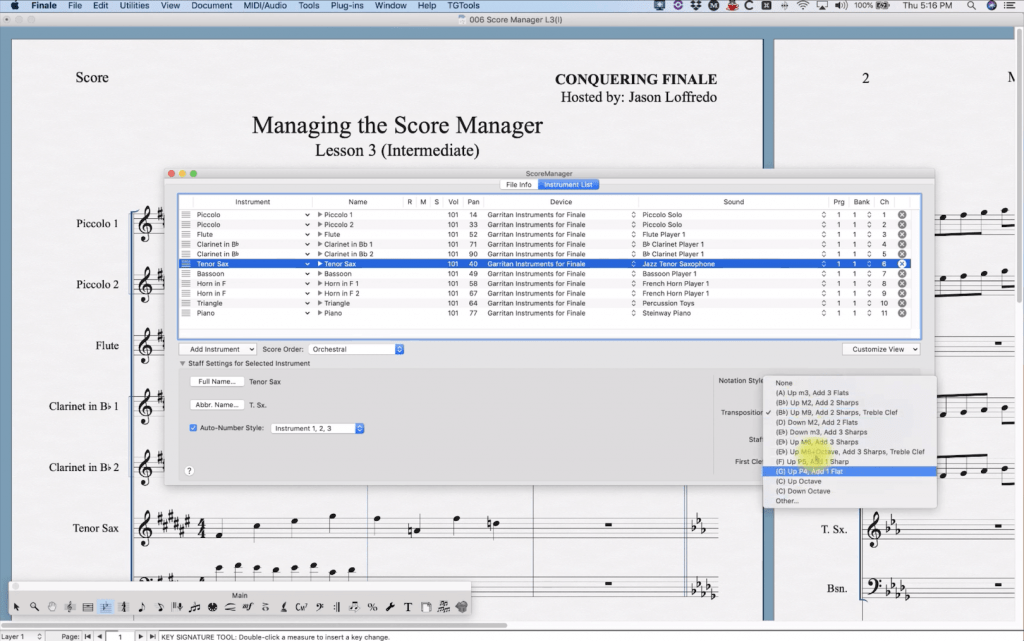Select the Selection arrow tool
The width and height of the screenshot is (1024, 641).
pyautogui.click(x=16, y=606)
